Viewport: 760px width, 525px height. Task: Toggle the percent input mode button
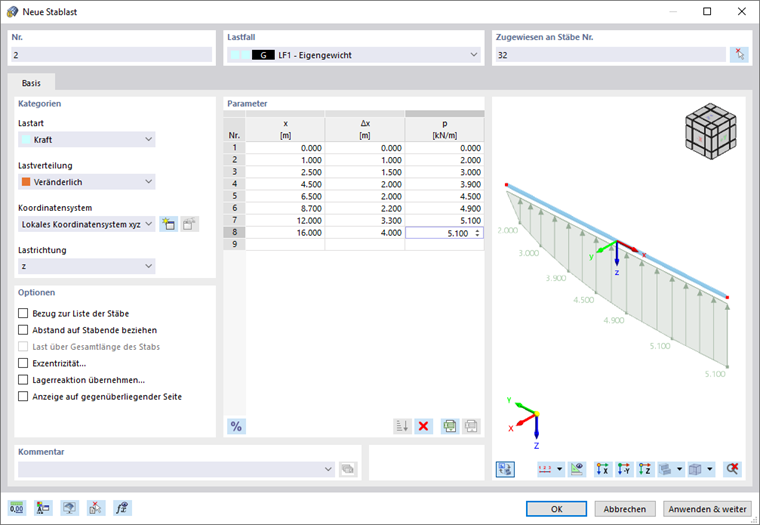click(x=236, y=426)
